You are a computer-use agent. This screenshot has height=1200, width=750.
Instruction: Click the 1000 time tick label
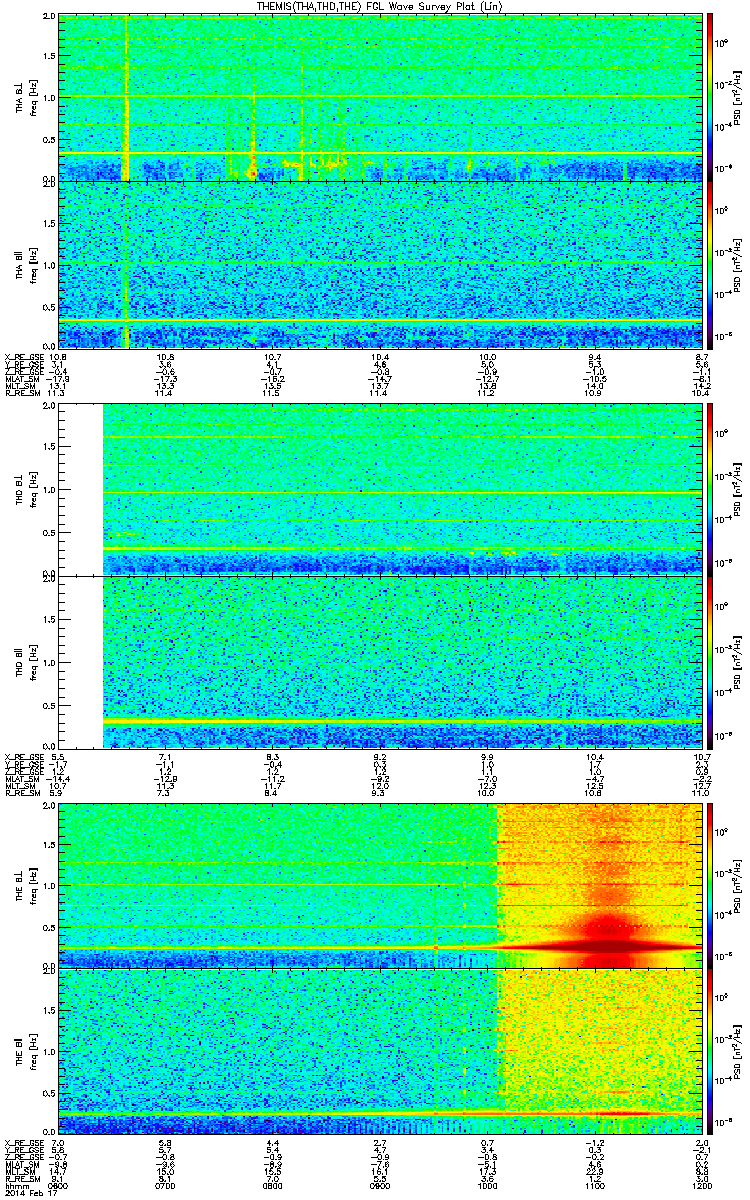coord(487,1184)
